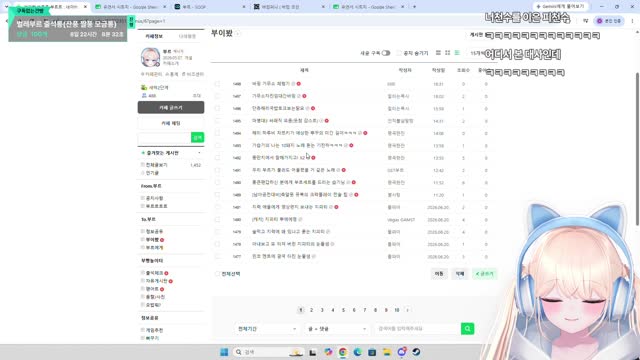Click the 이동 move button
Image resolution: width=640 pixels, height=360 pixels.
(439, 274)
